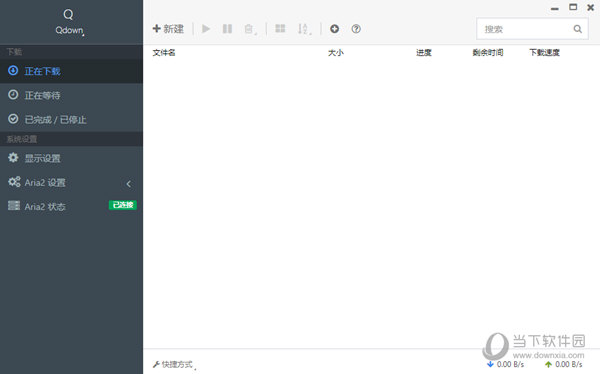Pause the selected download tasks
The image size is (600, 374).
coord(227,29)
